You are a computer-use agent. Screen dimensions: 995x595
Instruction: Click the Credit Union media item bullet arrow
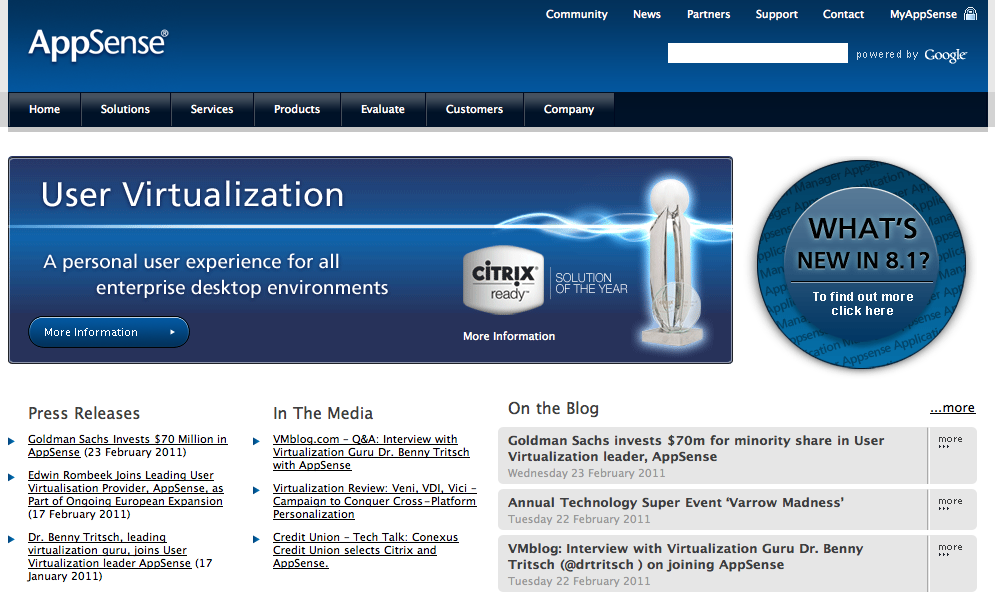pos(256,539)
